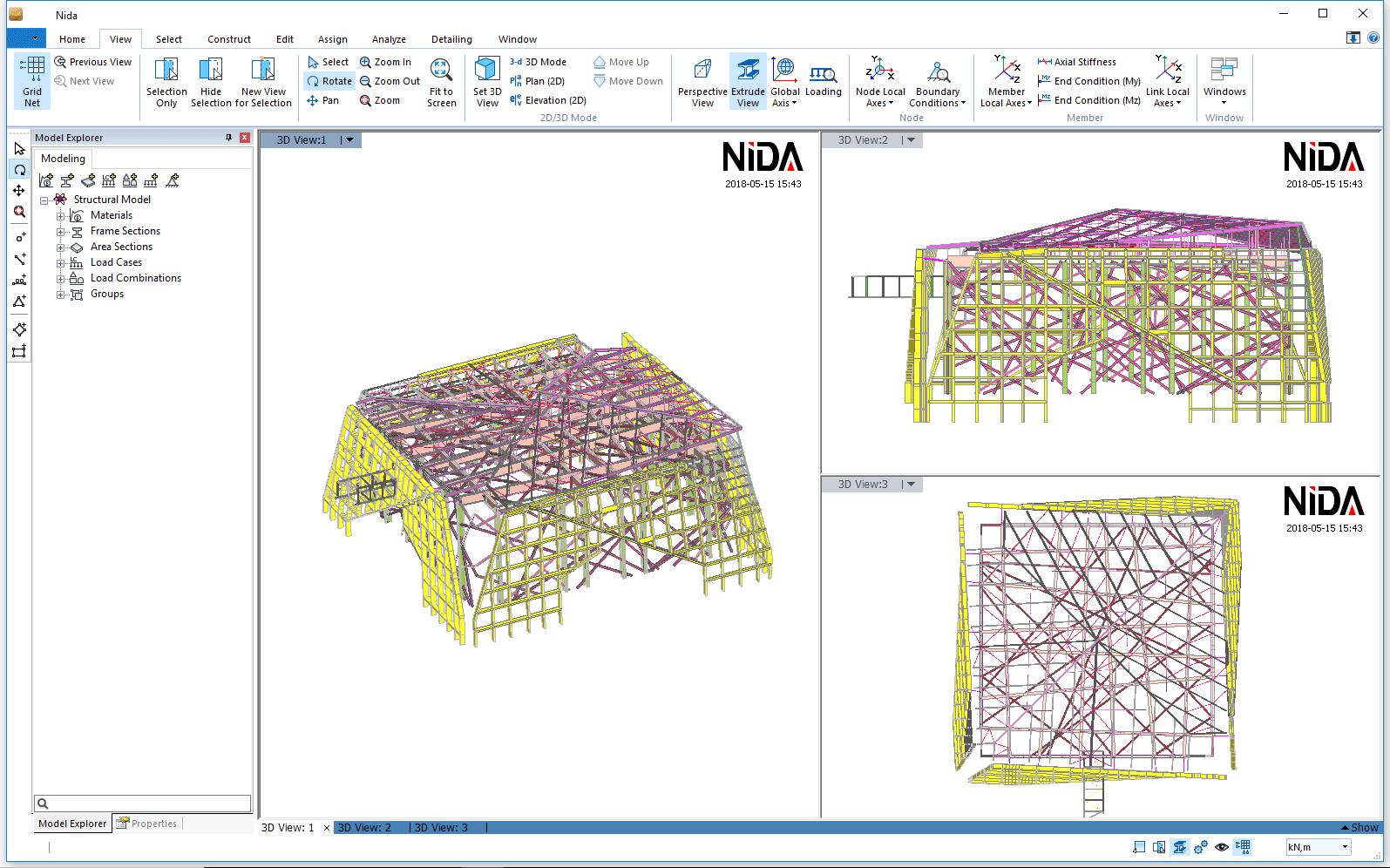Click the add load combination icon
The height and width of the screenshot is (868, 1390).
point(130,180)
